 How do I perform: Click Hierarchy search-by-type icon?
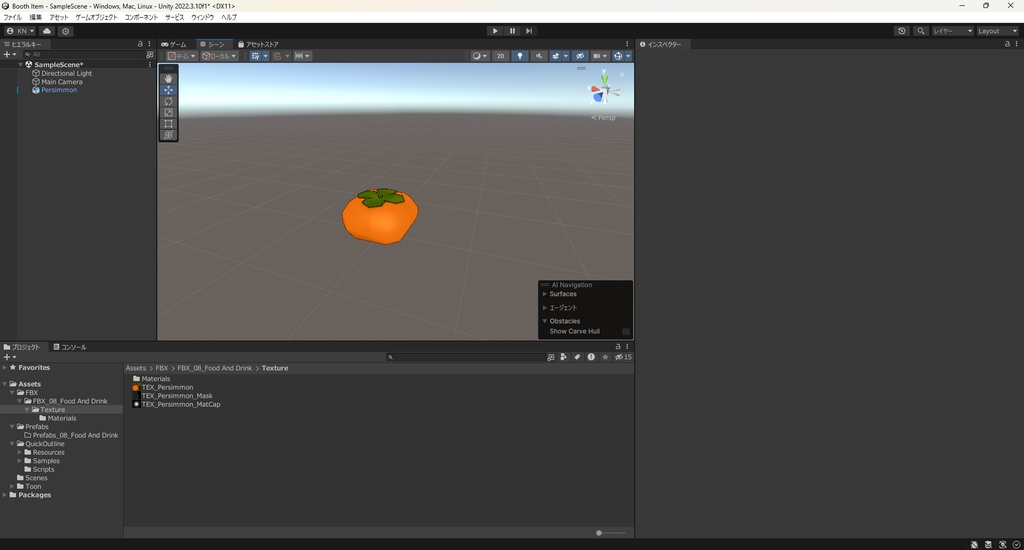coord(150,55)
